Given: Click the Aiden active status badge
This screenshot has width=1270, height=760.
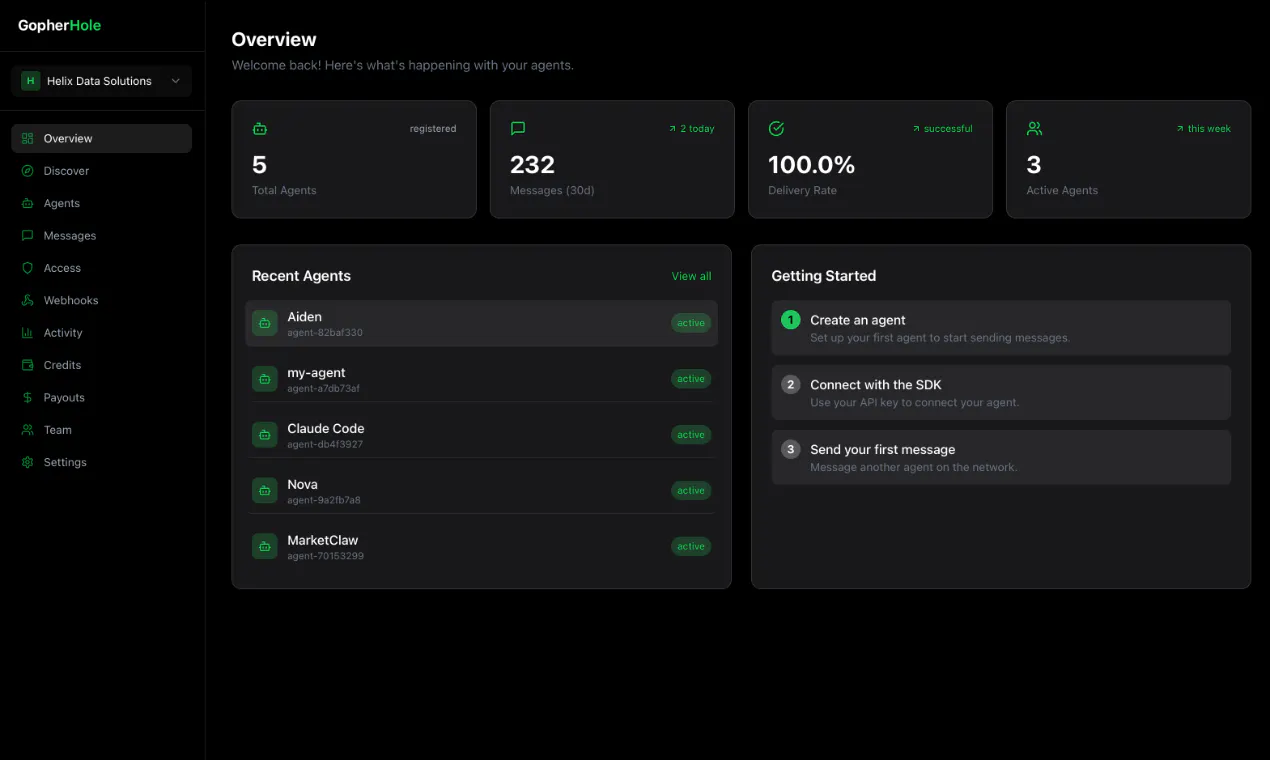Looking at the screenshot, I should click(x=691, y=323).
